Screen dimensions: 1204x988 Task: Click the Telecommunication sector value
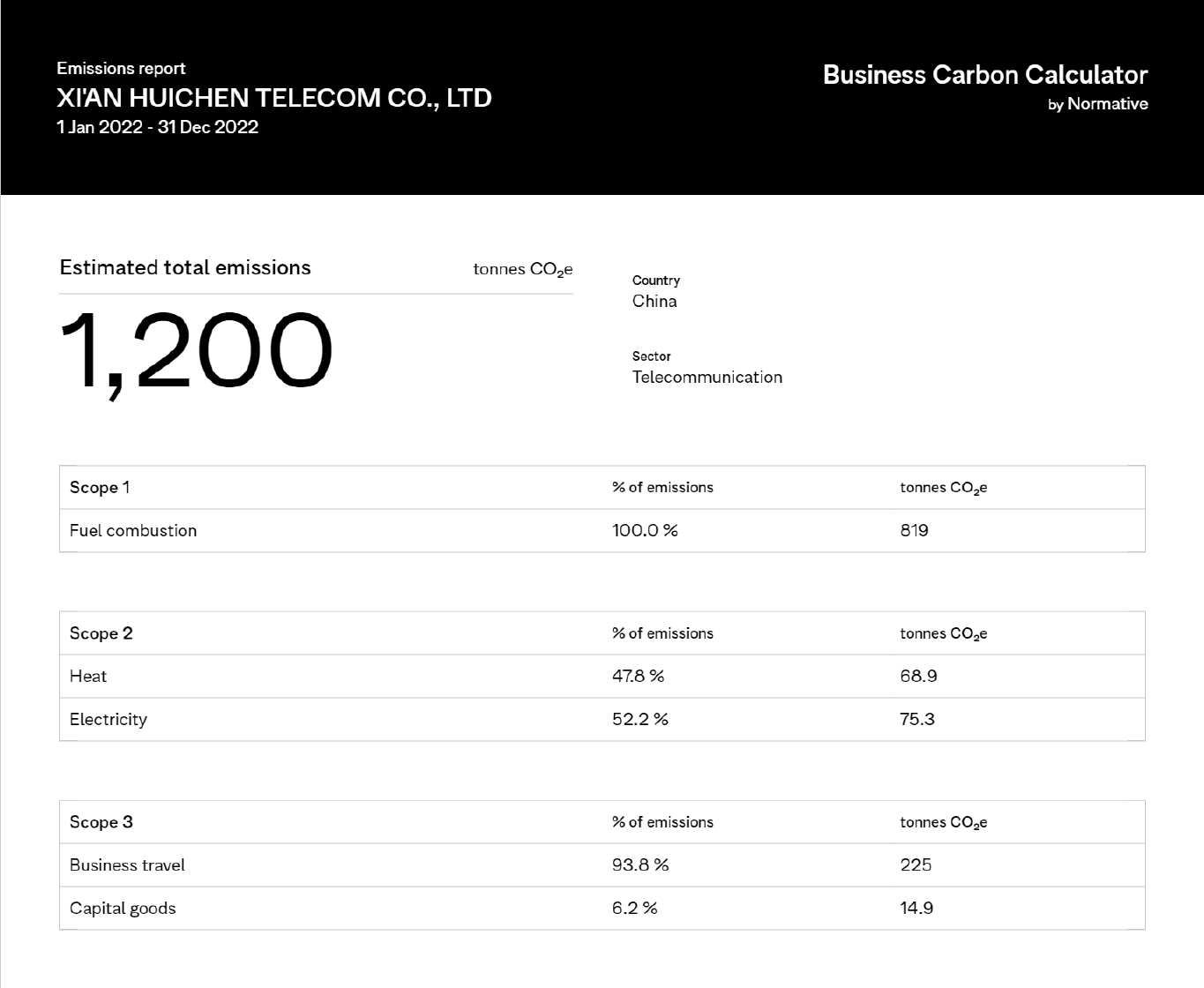tap(707, 378)
